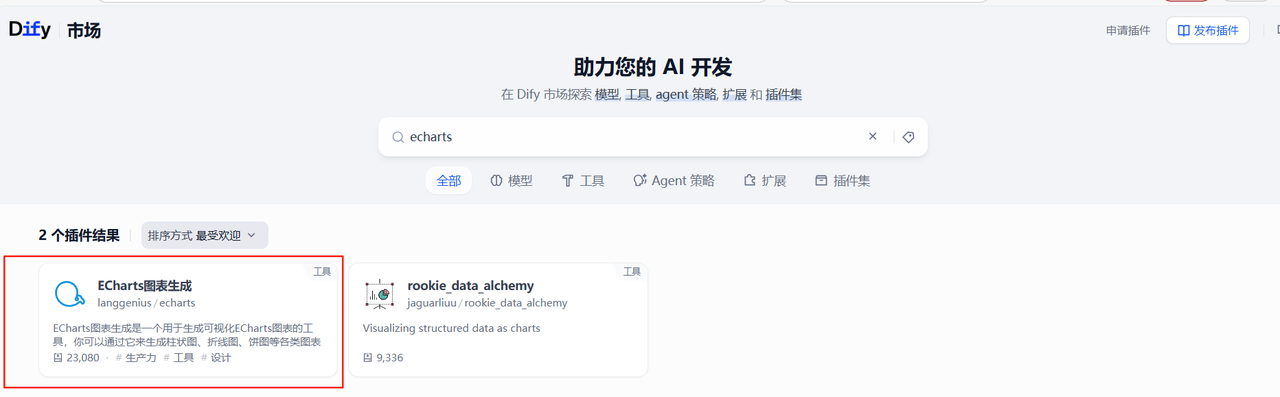The width and height of the screenshot is (1280, 397).
Task: Open the tag filter icon in search bar
Action: click(x=908, y=137)
